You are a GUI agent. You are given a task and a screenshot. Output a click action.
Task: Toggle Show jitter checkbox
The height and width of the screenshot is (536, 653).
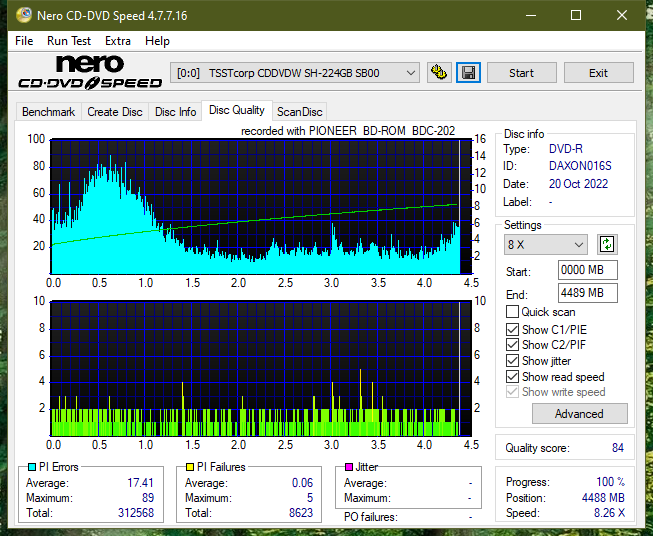pyautogui.click(x=512, y=361)
